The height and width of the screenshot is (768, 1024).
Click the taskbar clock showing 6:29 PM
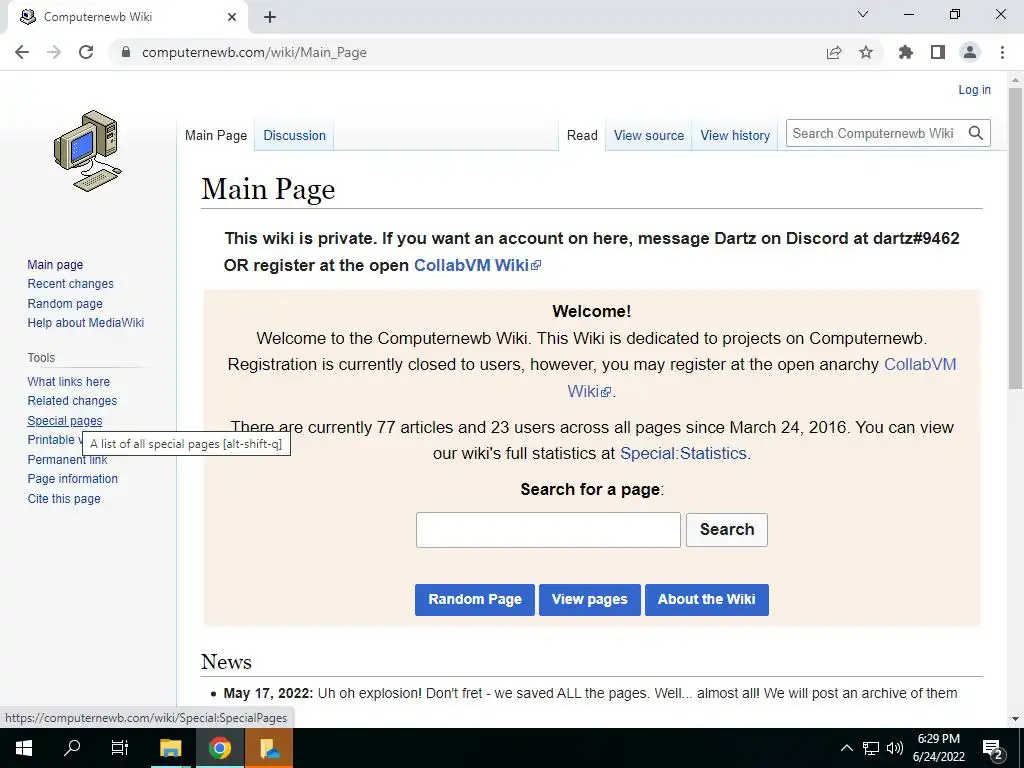(x=938, y=748)
